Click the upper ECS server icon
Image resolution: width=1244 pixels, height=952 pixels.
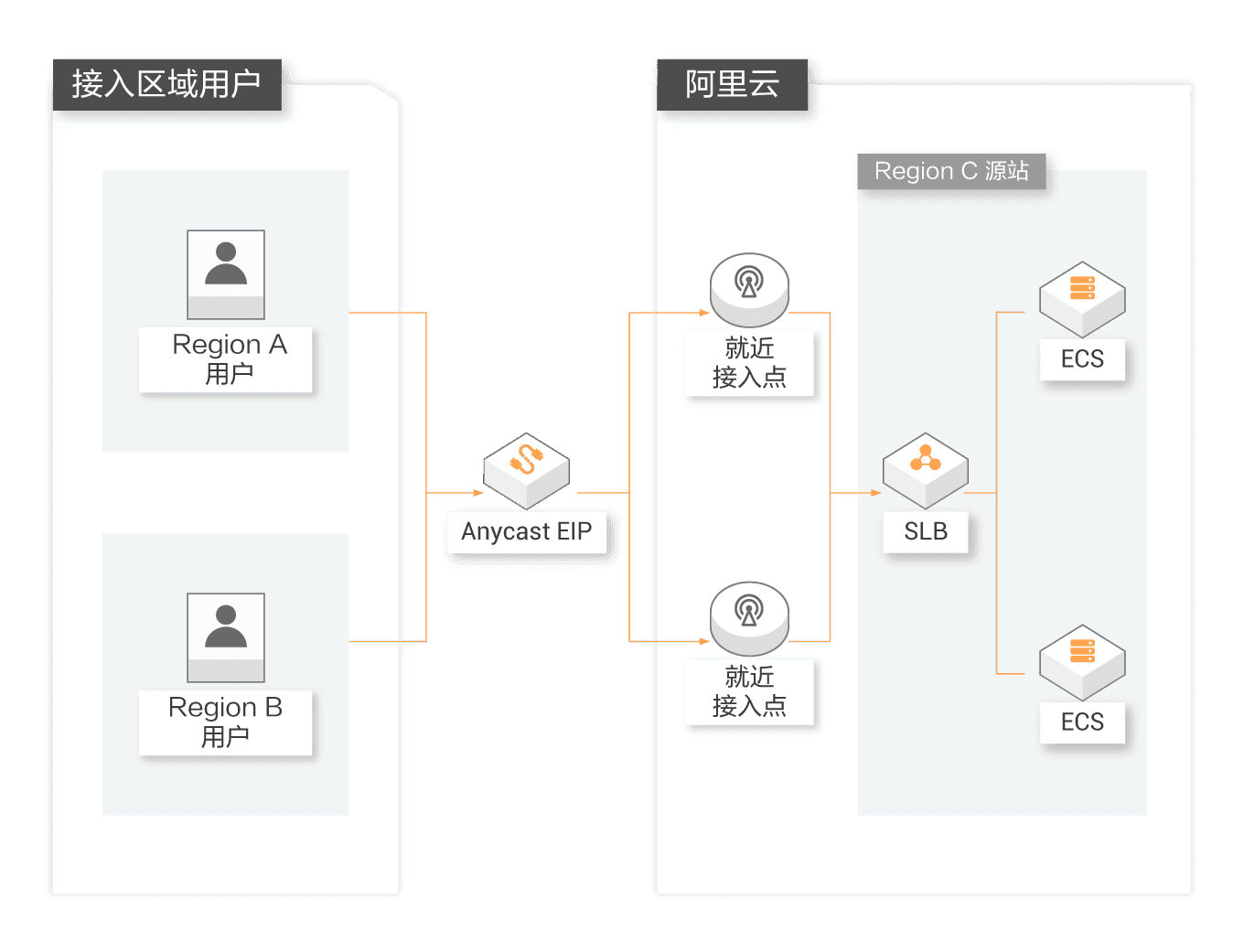(x=1082, y=300)
